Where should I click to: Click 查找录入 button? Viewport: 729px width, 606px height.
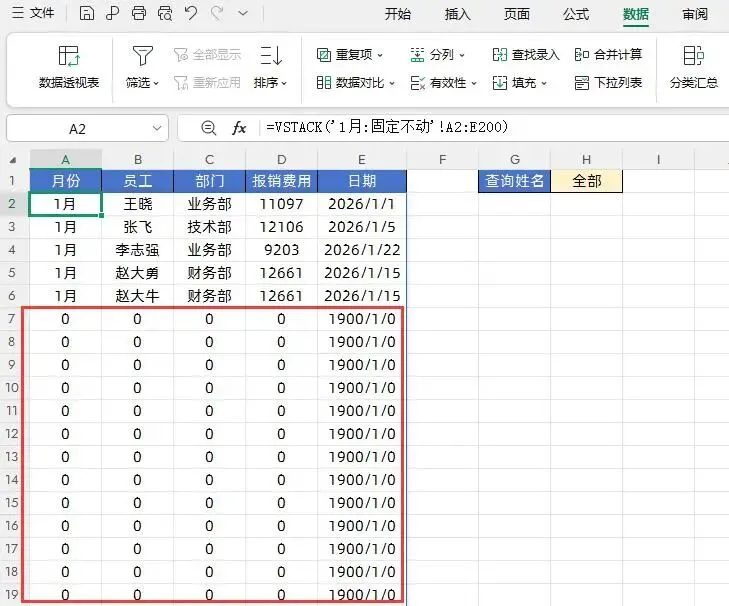coord(526,55)
